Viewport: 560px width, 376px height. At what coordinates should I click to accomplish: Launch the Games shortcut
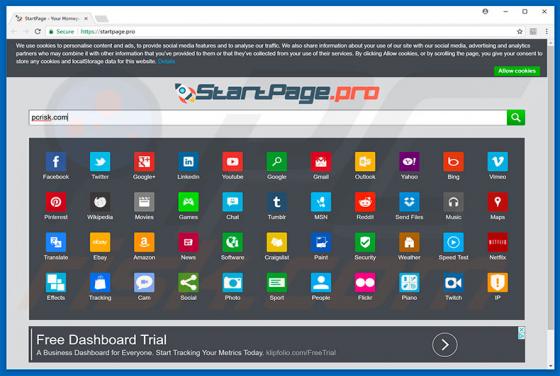point(188,202)
